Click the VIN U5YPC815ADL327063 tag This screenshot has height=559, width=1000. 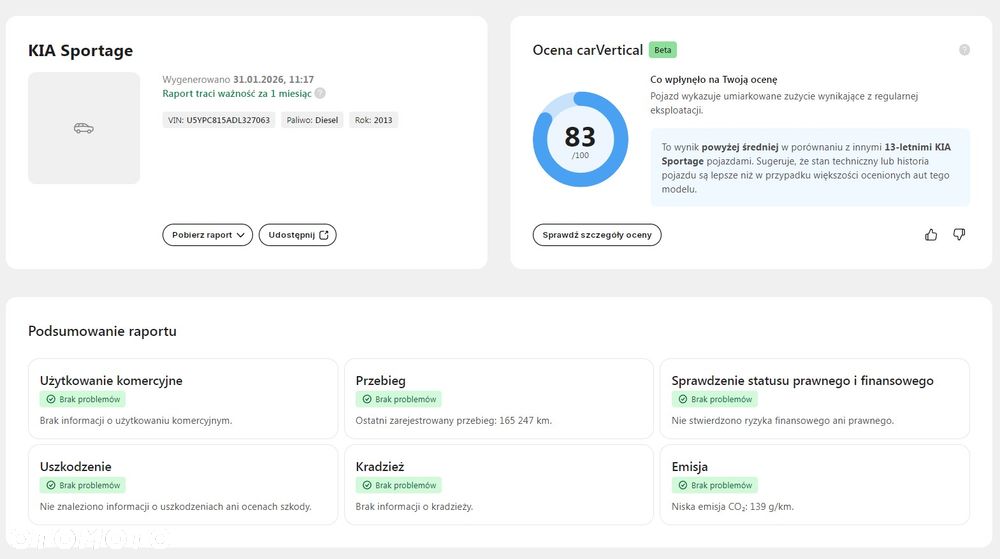coord(219,120)
